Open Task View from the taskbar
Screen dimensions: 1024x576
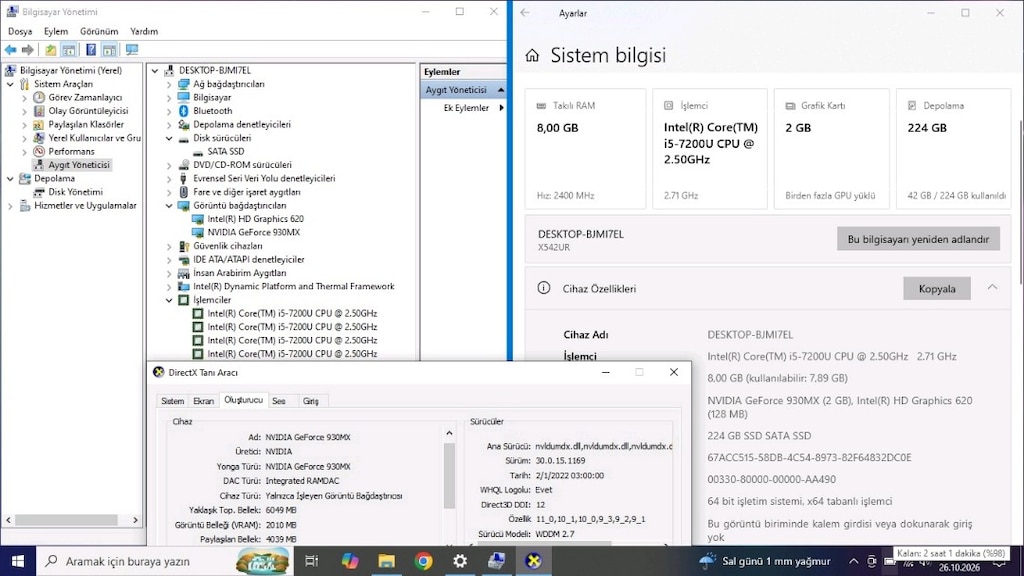312,561
